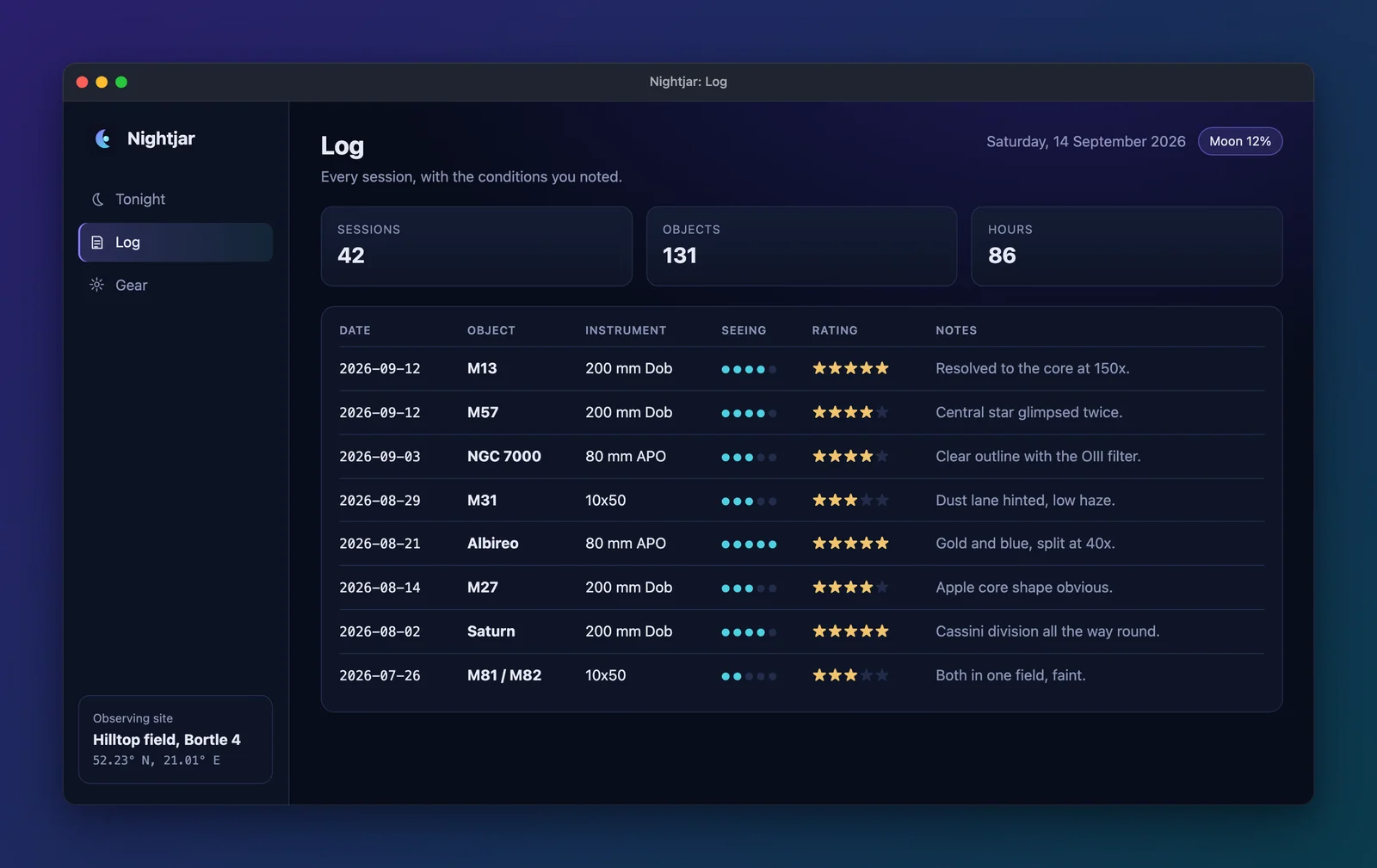This screenshot has width=1377, height=868.
Task: Click the star rating in the M27 row
Action: coord(850,587)
